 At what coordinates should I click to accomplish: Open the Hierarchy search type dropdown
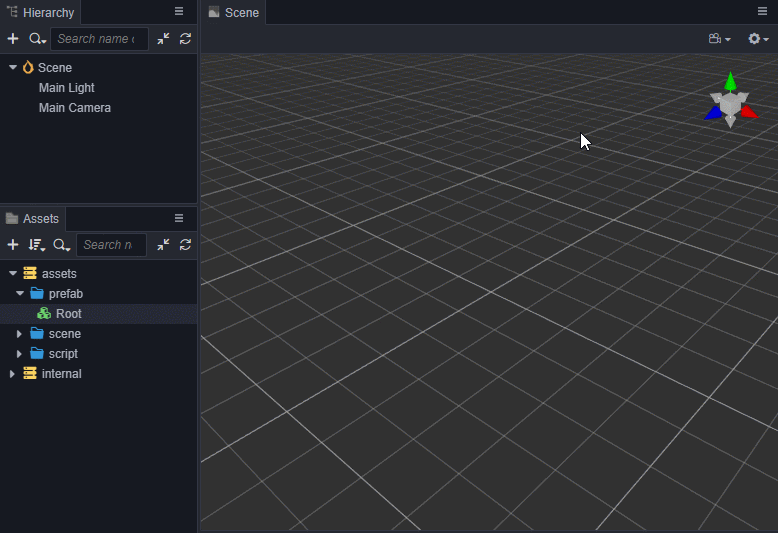coord(37,39)
